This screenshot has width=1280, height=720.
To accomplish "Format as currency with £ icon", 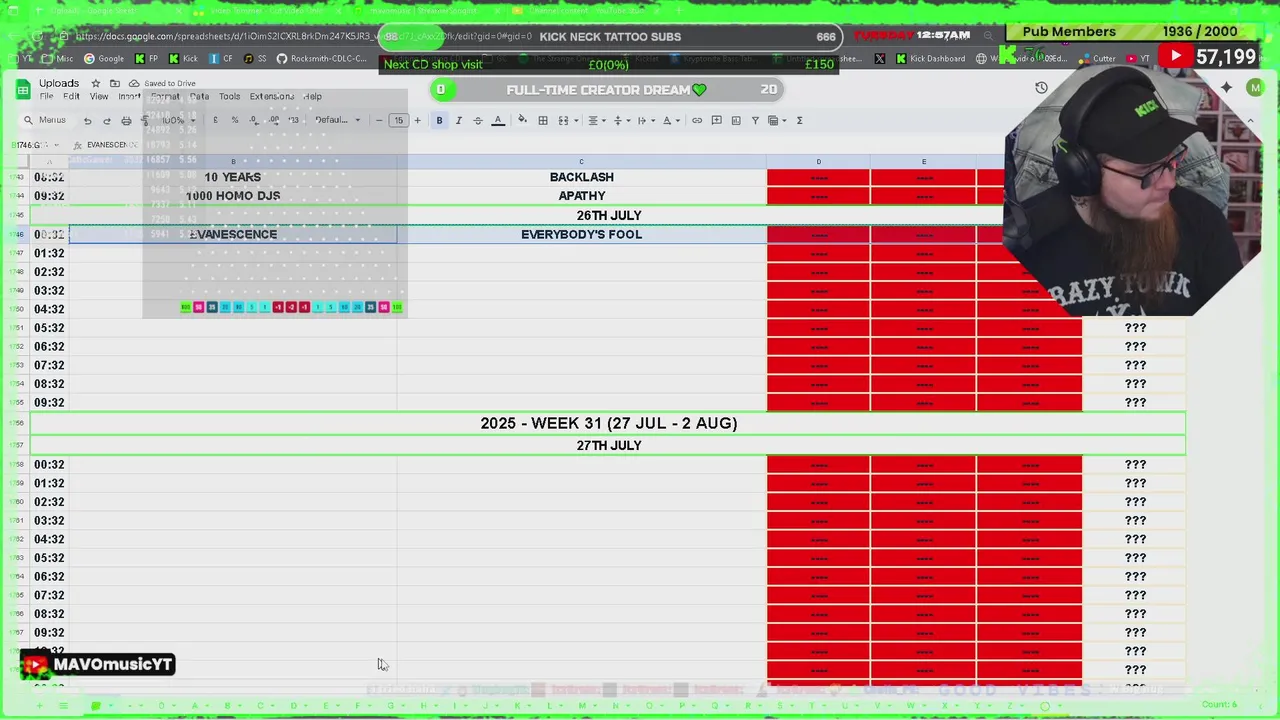I will click(x=215, y=120).
